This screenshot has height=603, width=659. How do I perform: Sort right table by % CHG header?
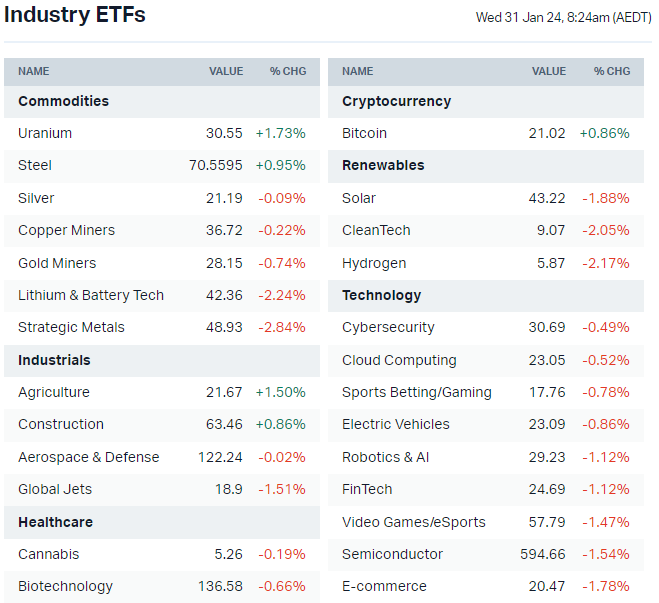click(x=612, y=71)
